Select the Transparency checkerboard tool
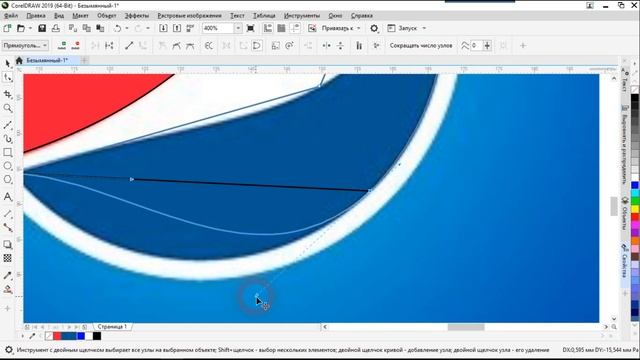Screen dimensions: 640x360 pyautogui.click(x=7, y=258)
